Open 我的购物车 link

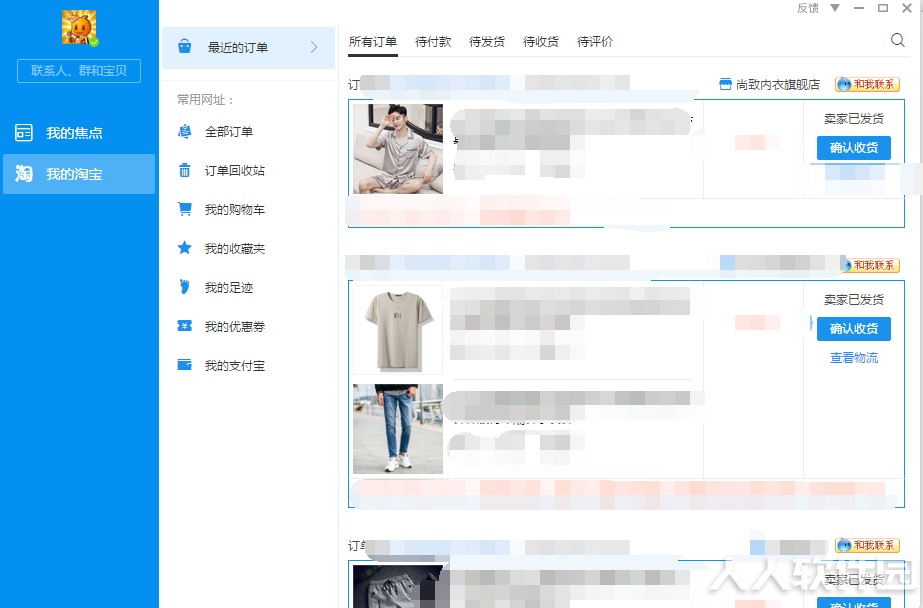tap(235, 210)
